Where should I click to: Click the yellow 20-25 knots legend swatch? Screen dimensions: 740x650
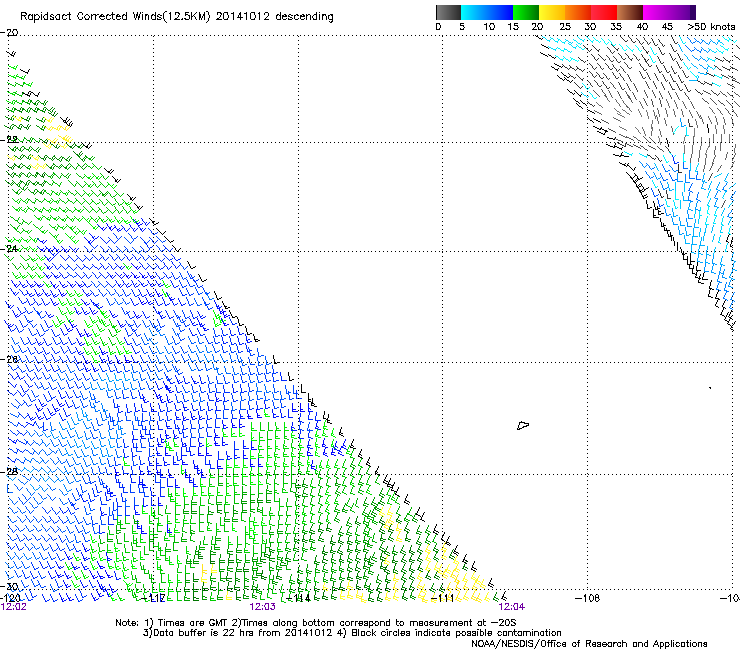point(552,12)
